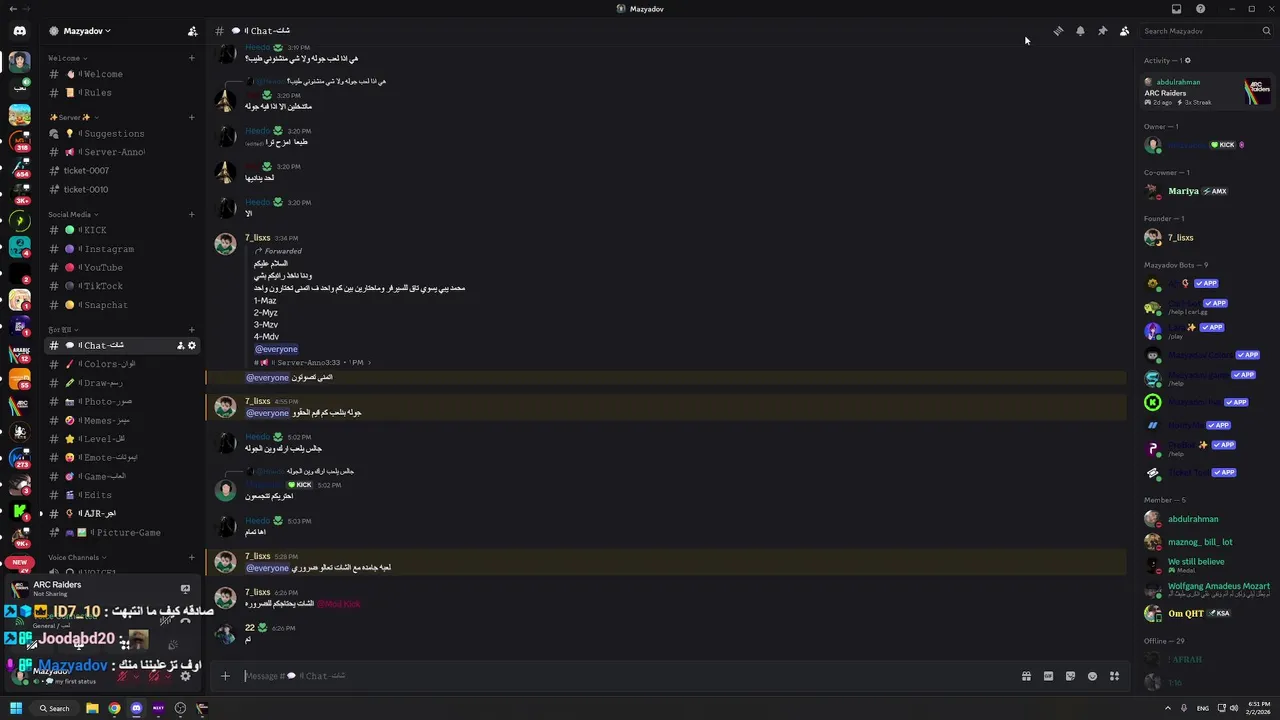Open the gift picker in message bar
Screen dimensions: 1280x720
tap(1026, 676)
